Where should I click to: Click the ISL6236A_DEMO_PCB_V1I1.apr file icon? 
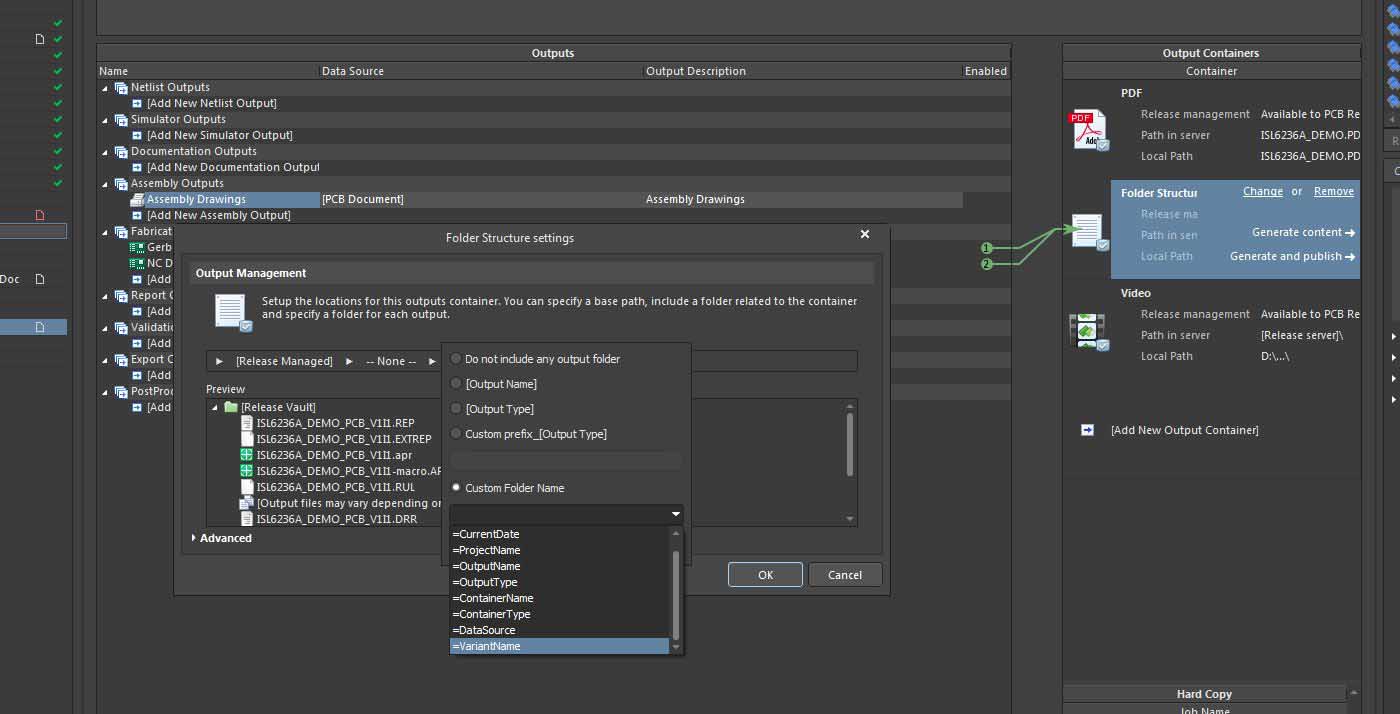[x=246, y=455]
